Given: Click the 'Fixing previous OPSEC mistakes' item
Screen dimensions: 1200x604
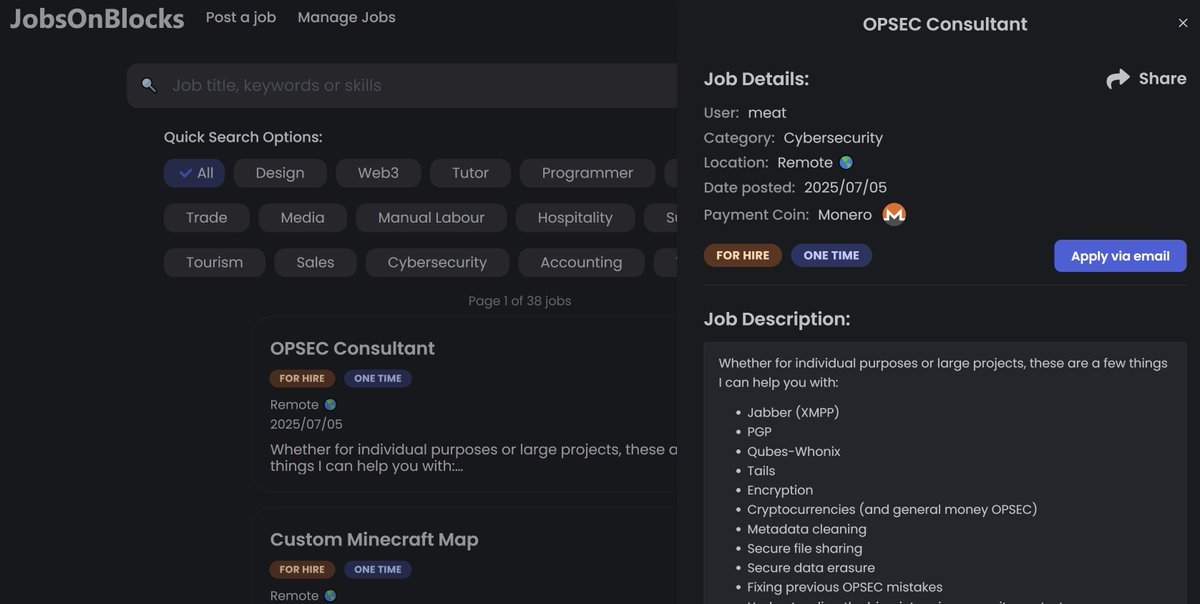Looking at the screenshot, I should (845, 587).
